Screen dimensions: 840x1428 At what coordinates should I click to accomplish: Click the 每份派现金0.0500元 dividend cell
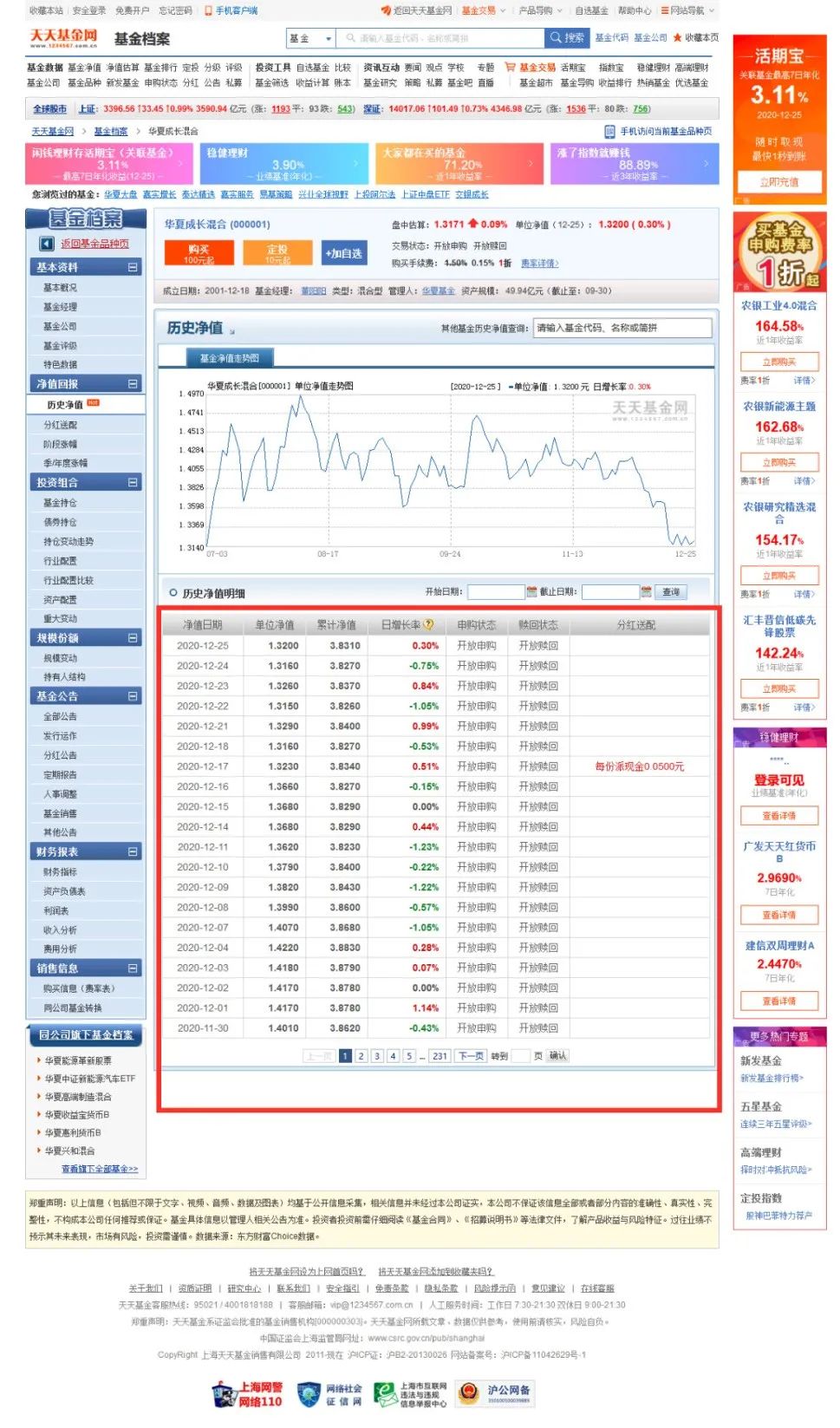click(x=640, y=766)
